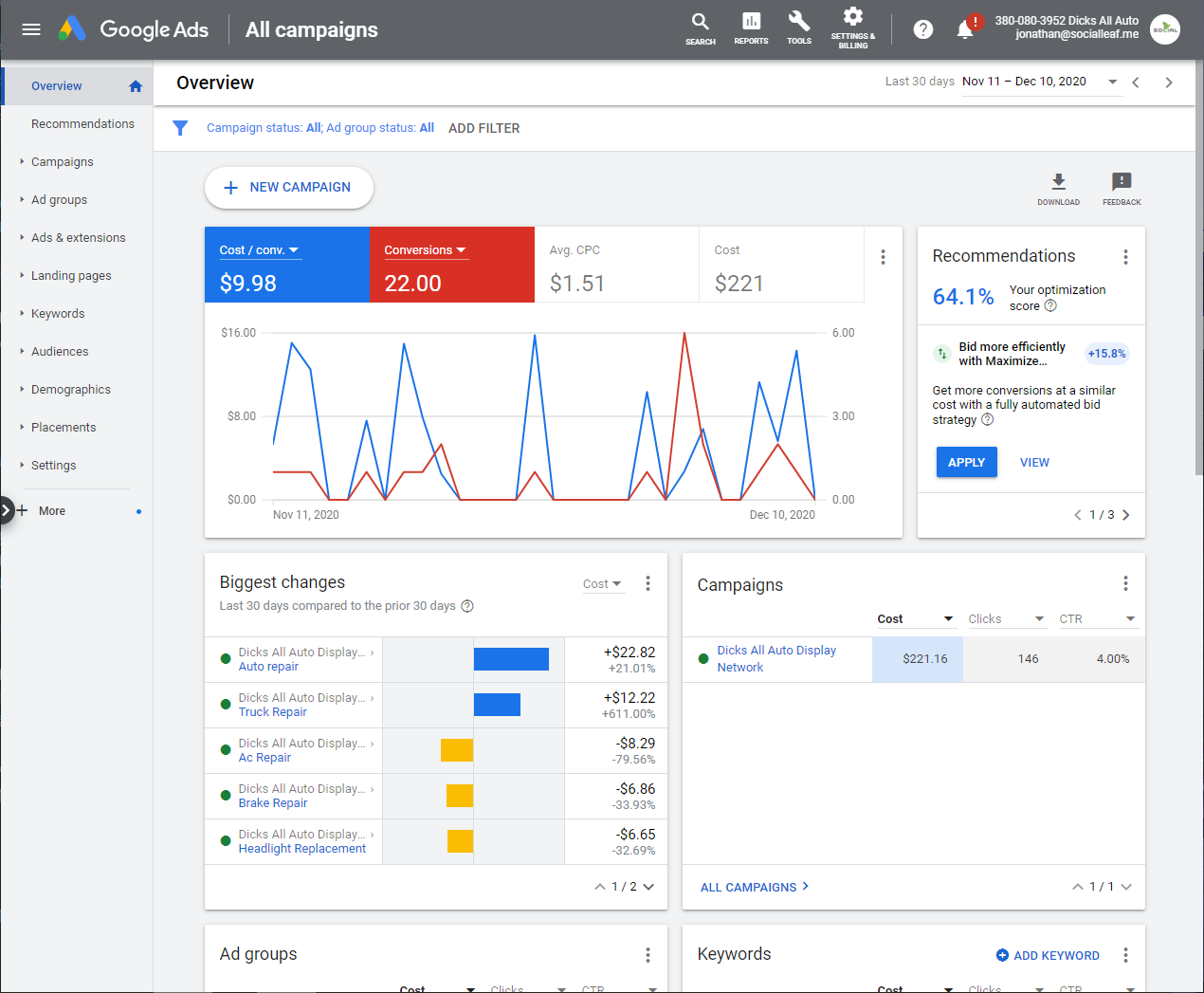Open Biggest changes three-dot menu
Screen dimensions: 1204x993
(648, 583)
